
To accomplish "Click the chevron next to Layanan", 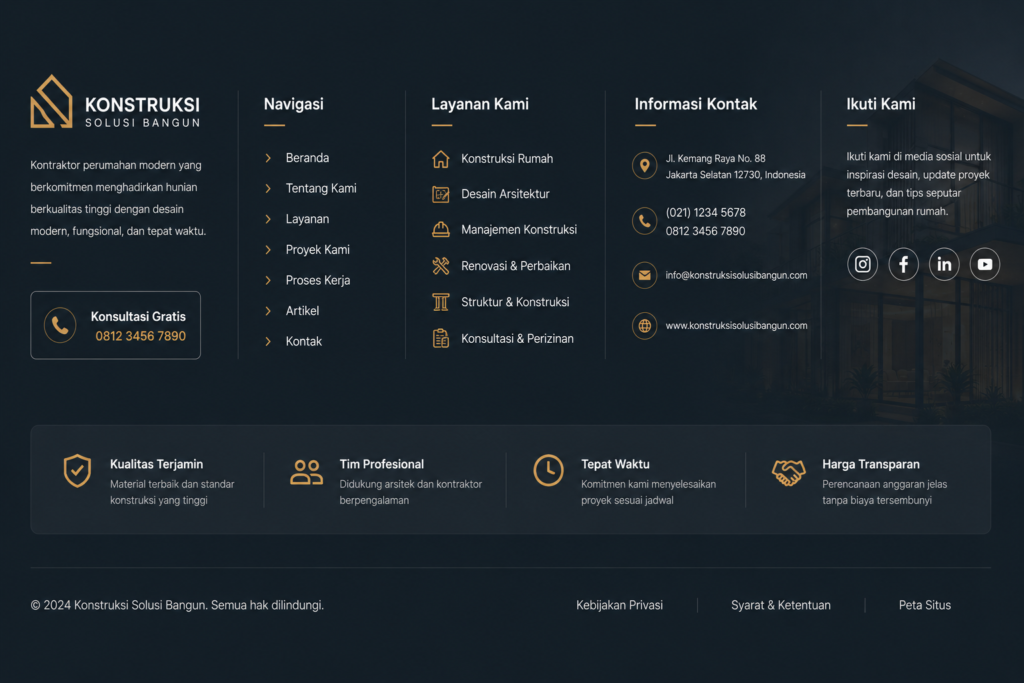I will point(268,219).
